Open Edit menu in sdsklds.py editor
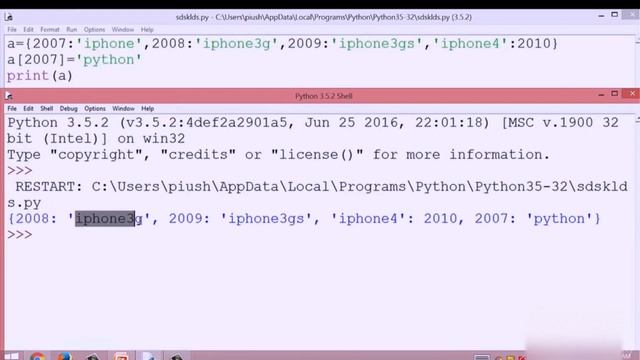This screenshot has height=360, width=640. coord(28,30)
